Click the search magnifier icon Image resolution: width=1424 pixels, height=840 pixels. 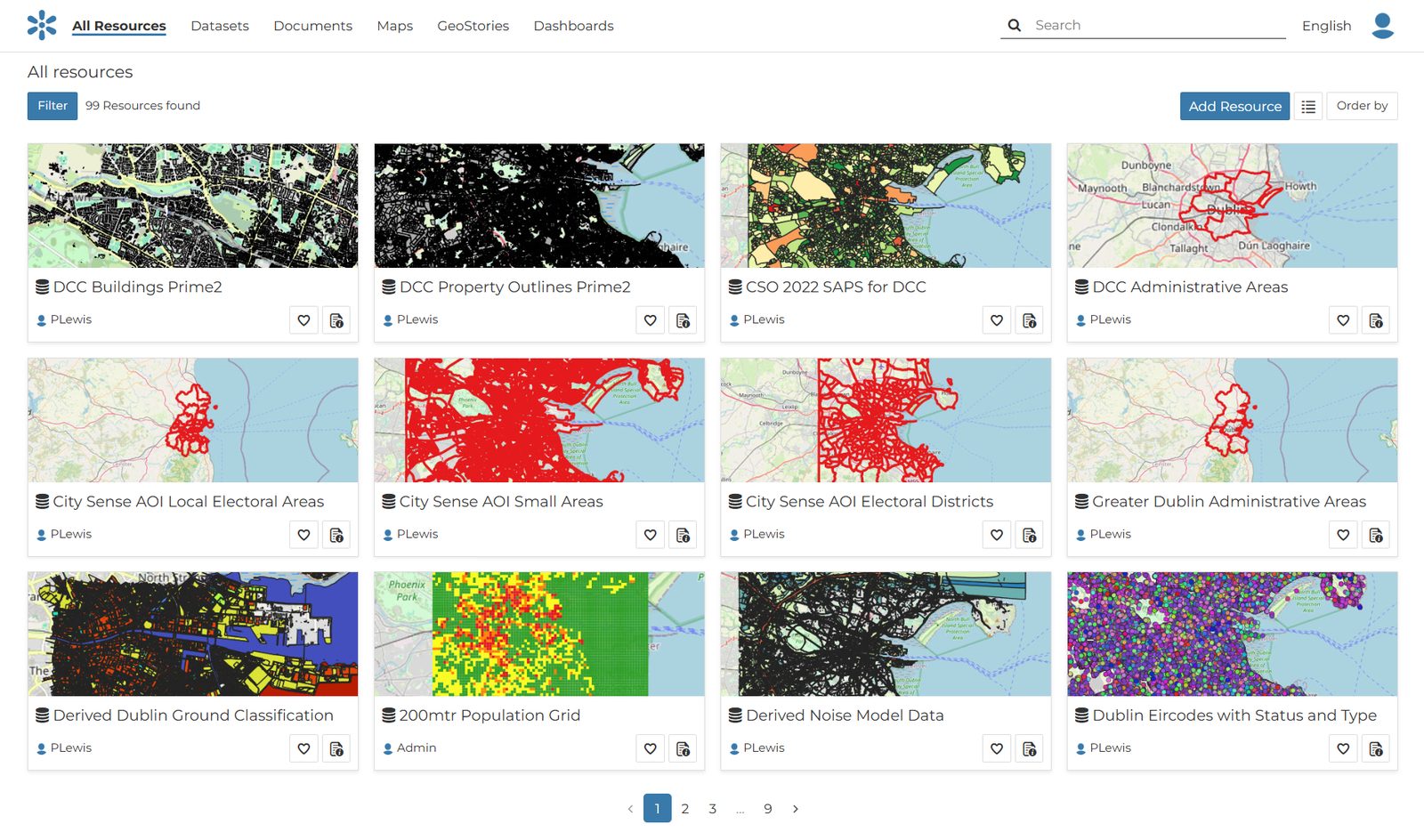pos(1014,26)
